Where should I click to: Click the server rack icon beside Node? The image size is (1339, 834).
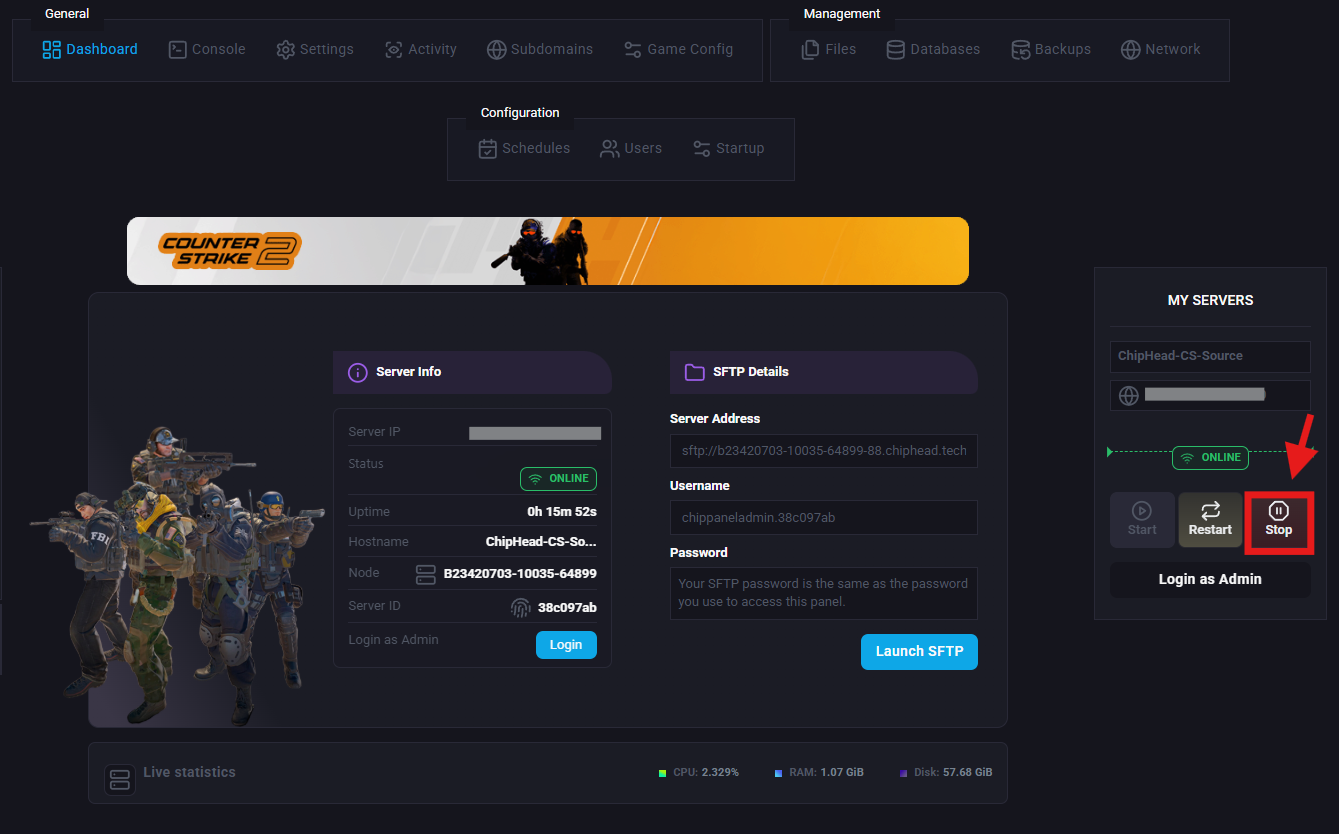pos(426,574)
